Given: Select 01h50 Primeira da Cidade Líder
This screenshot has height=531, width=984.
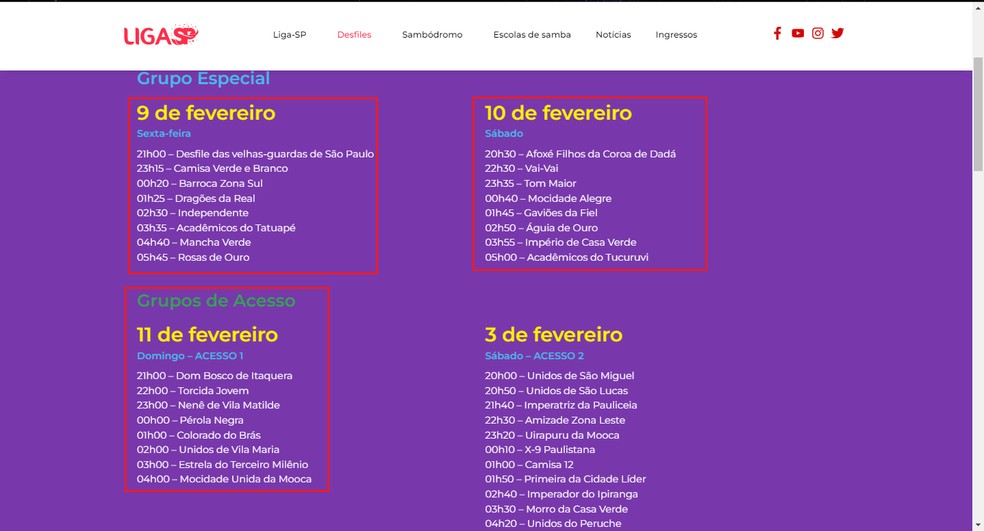Looking at the screenshot, I should pos(565,479).
